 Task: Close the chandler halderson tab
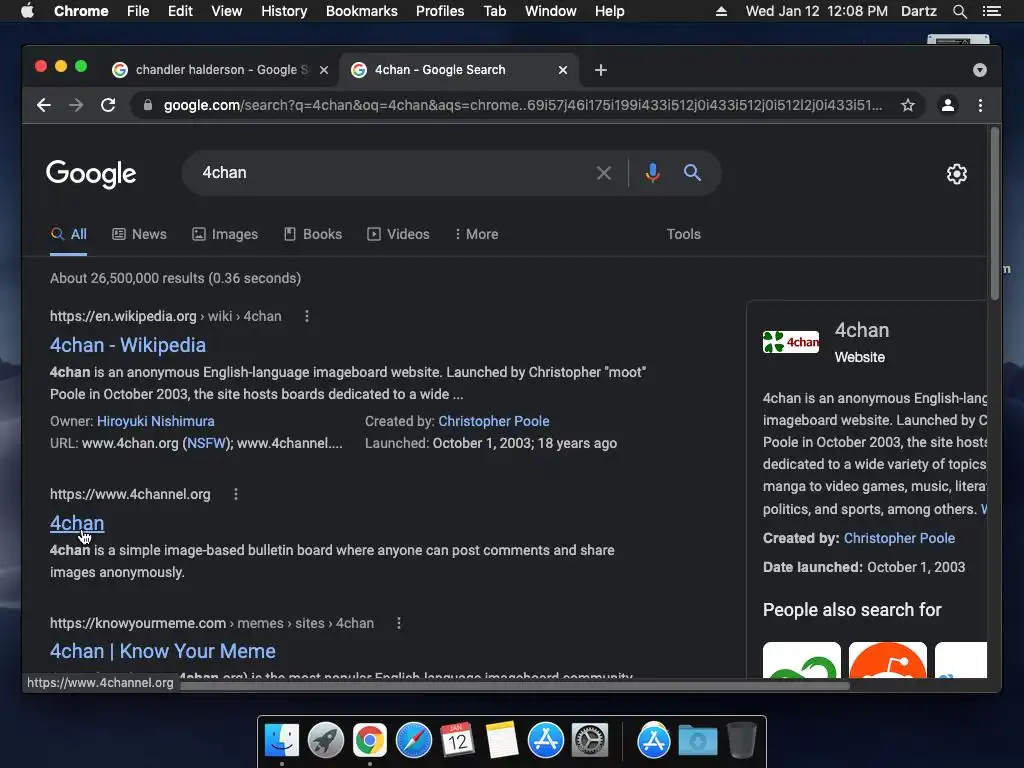[x=324, y=70]
